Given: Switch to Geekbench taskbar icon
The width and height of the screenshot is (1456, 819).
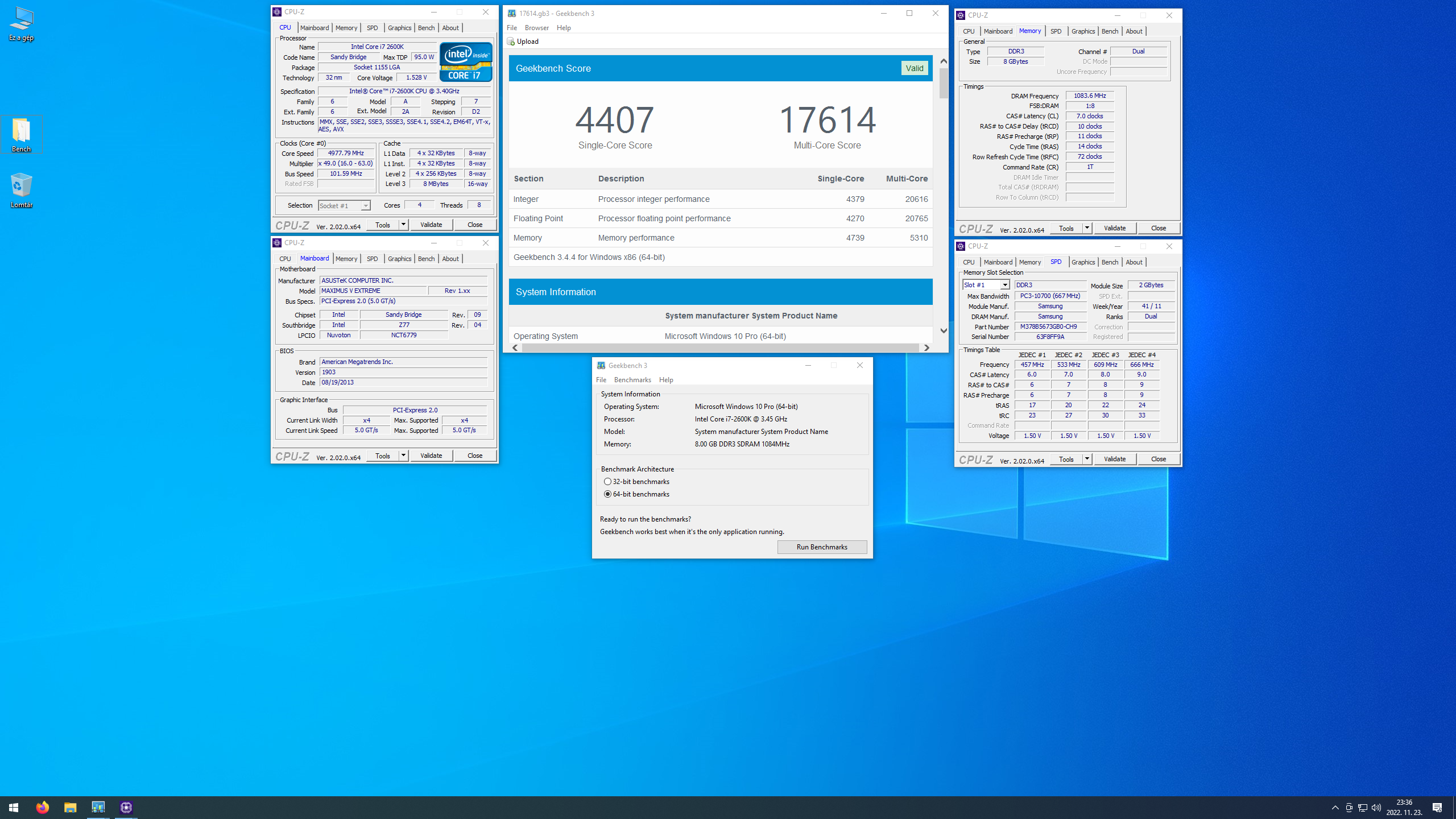Looking at the screenshot, I should tap(98, 807).
